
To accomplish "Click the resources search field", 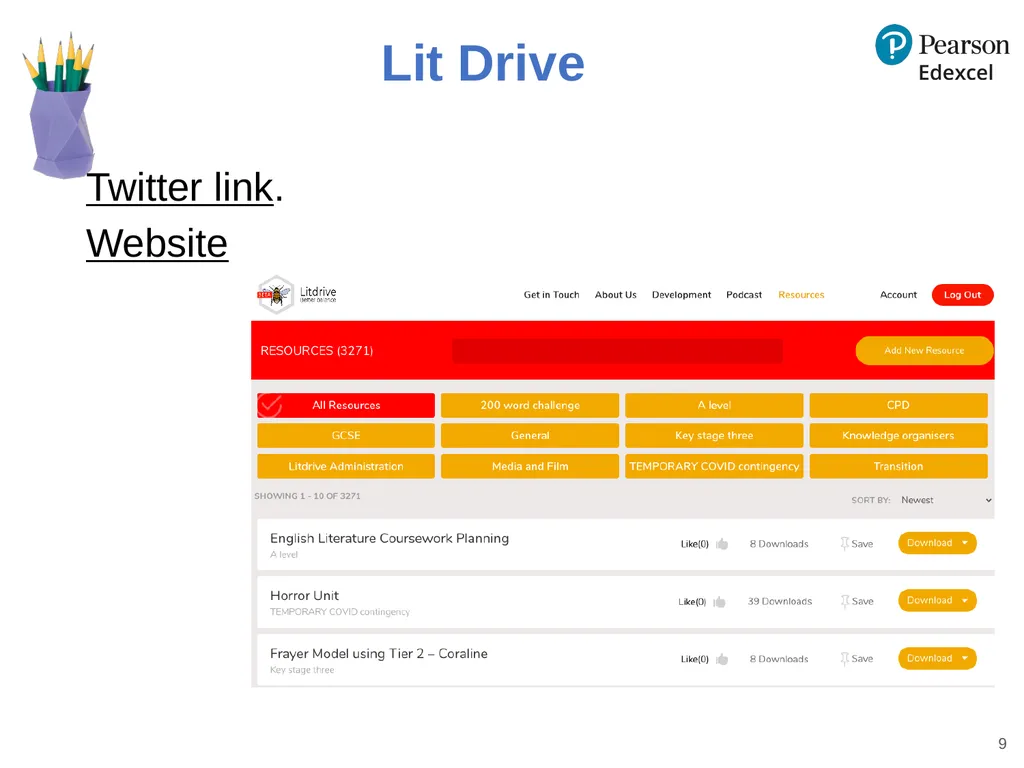I will coord(617,351).
